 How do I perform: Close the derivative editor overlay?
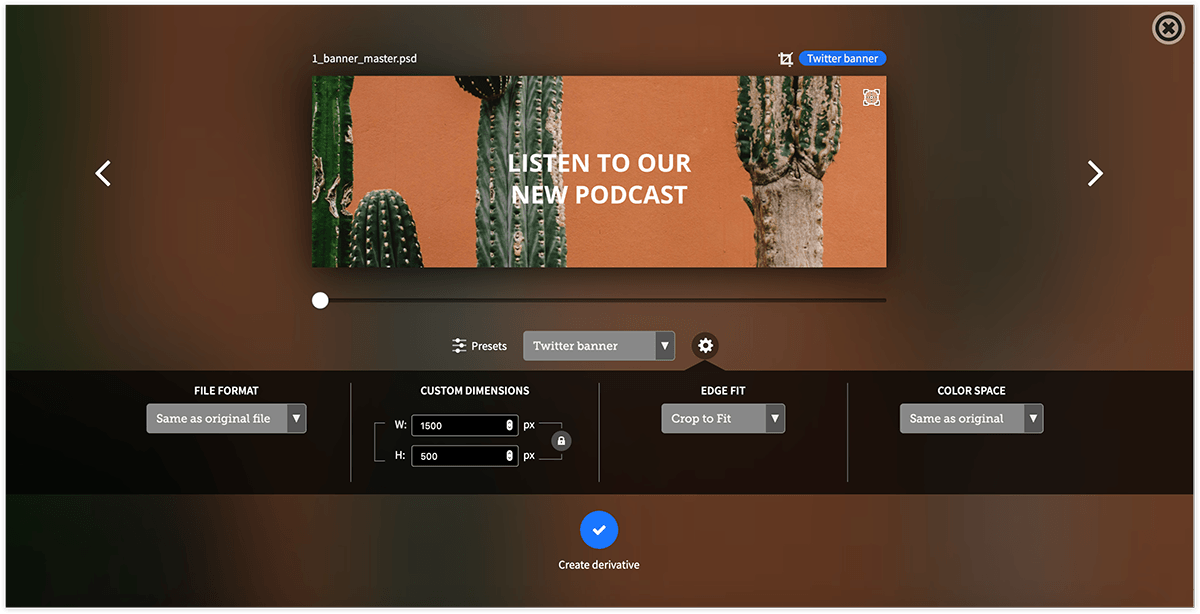pos(1168,28)
